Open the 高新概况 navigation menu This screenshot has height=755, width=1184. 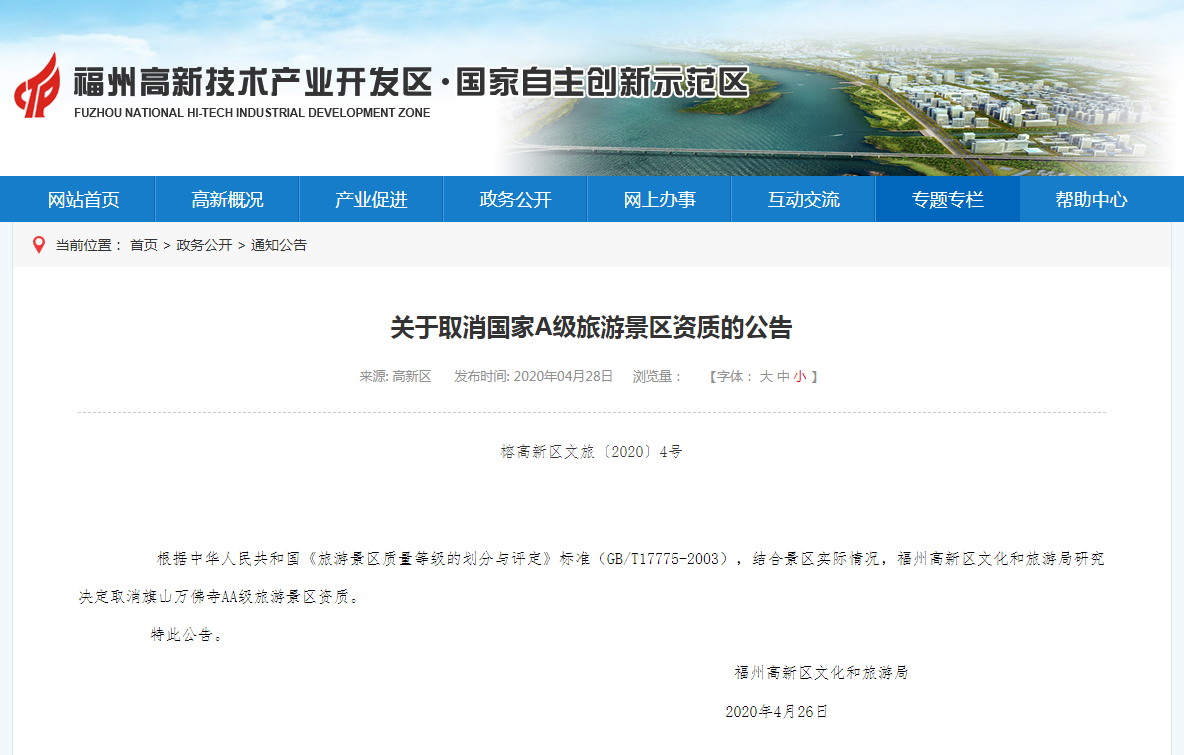228,199
